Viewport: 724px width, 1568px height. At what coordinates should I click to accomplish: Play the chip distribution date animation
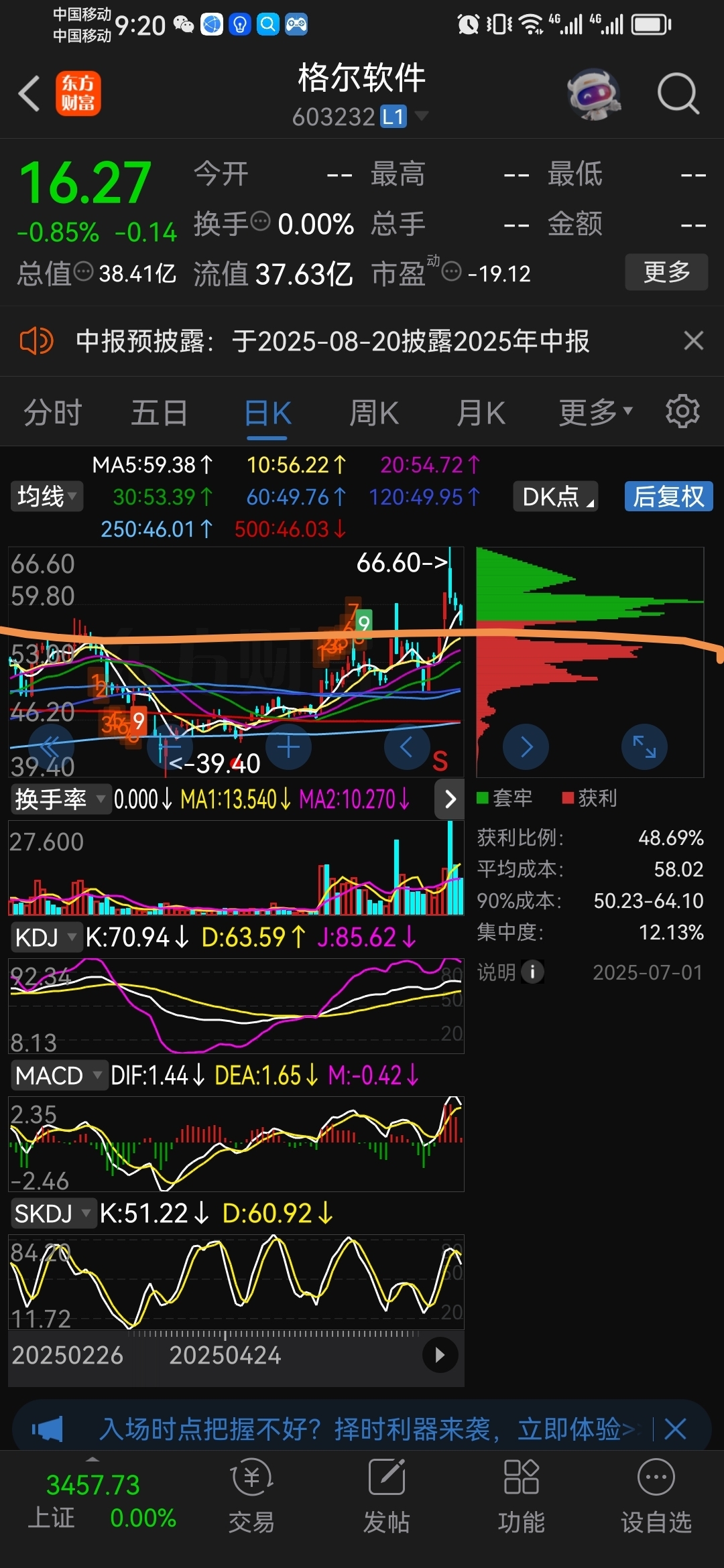[440, 1355]
